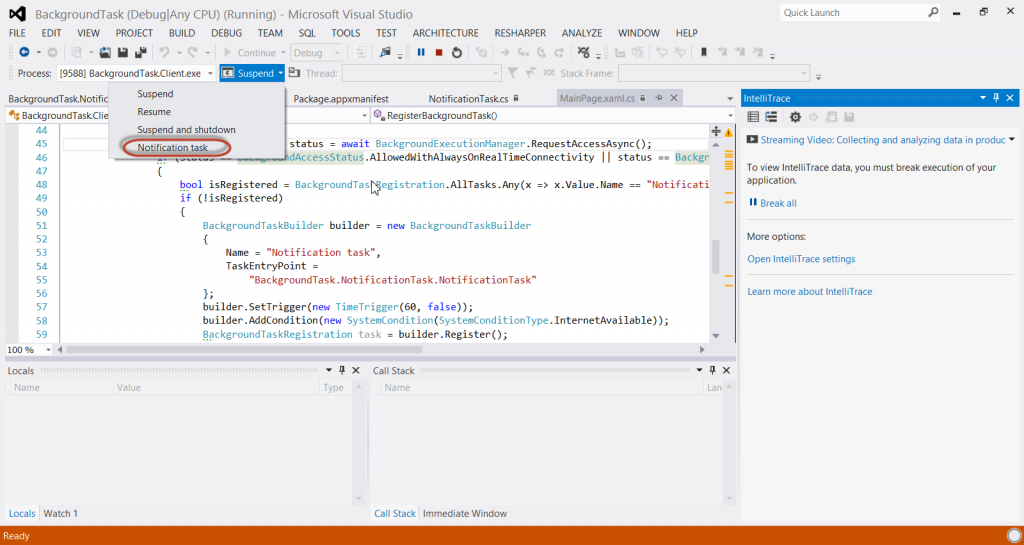
Task: Switch to the Package.appxmanifest tab
Action: [x=341, y=99]
